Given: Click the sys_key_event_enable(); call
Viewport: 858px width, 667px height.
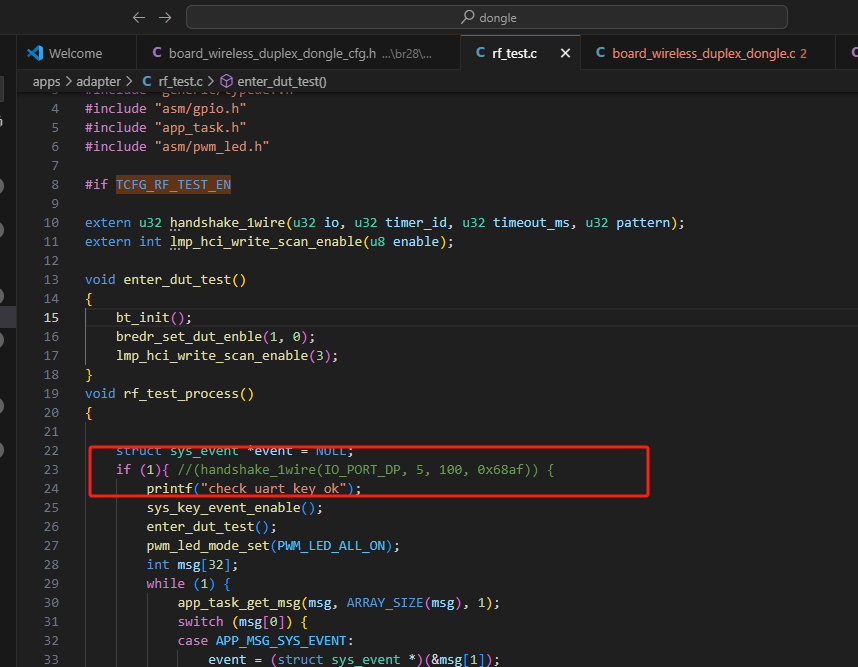Looking at the screenshot, I should click(x=235, y=508).
